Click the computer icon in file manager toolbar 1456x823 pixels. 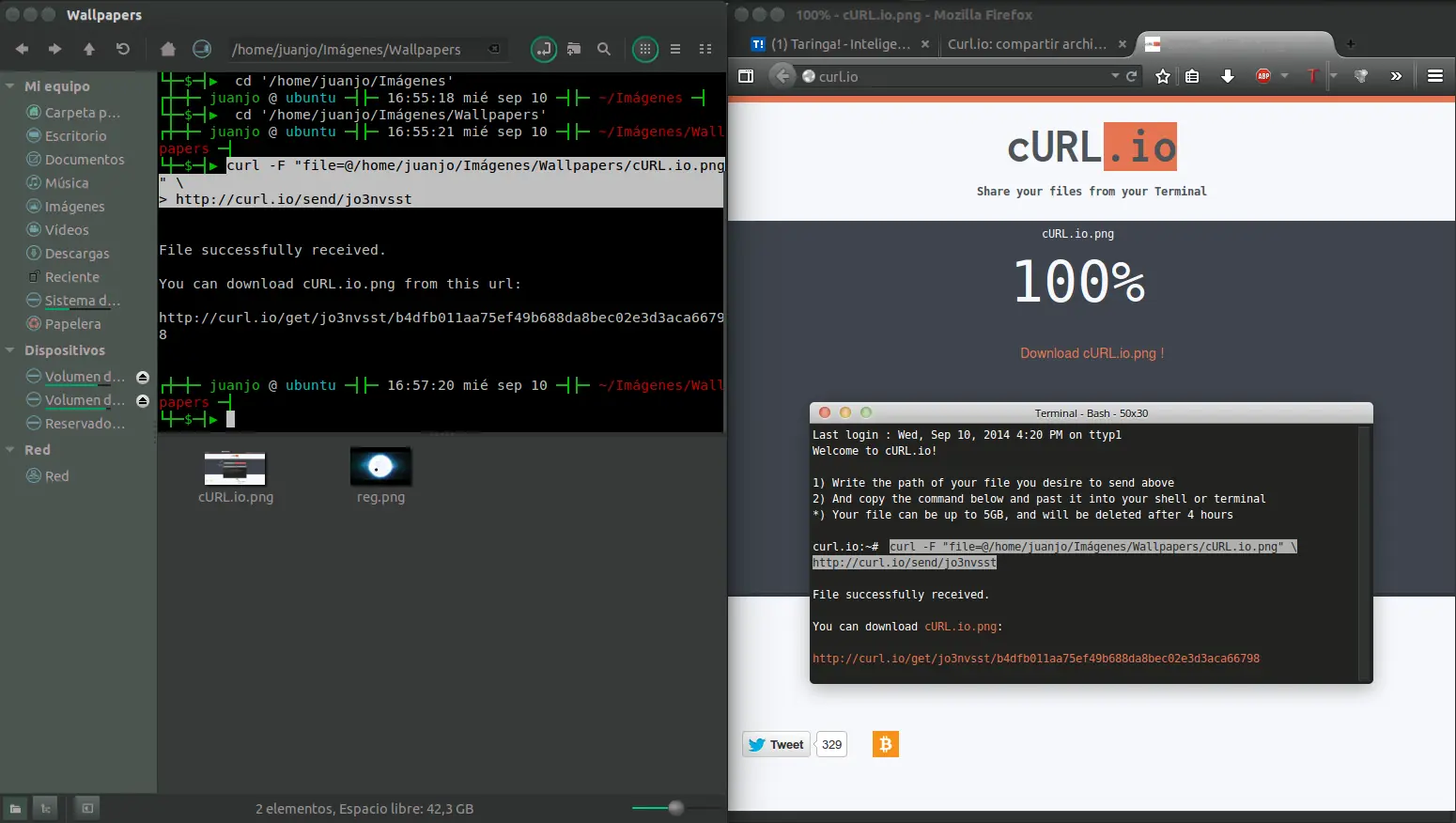202,49
